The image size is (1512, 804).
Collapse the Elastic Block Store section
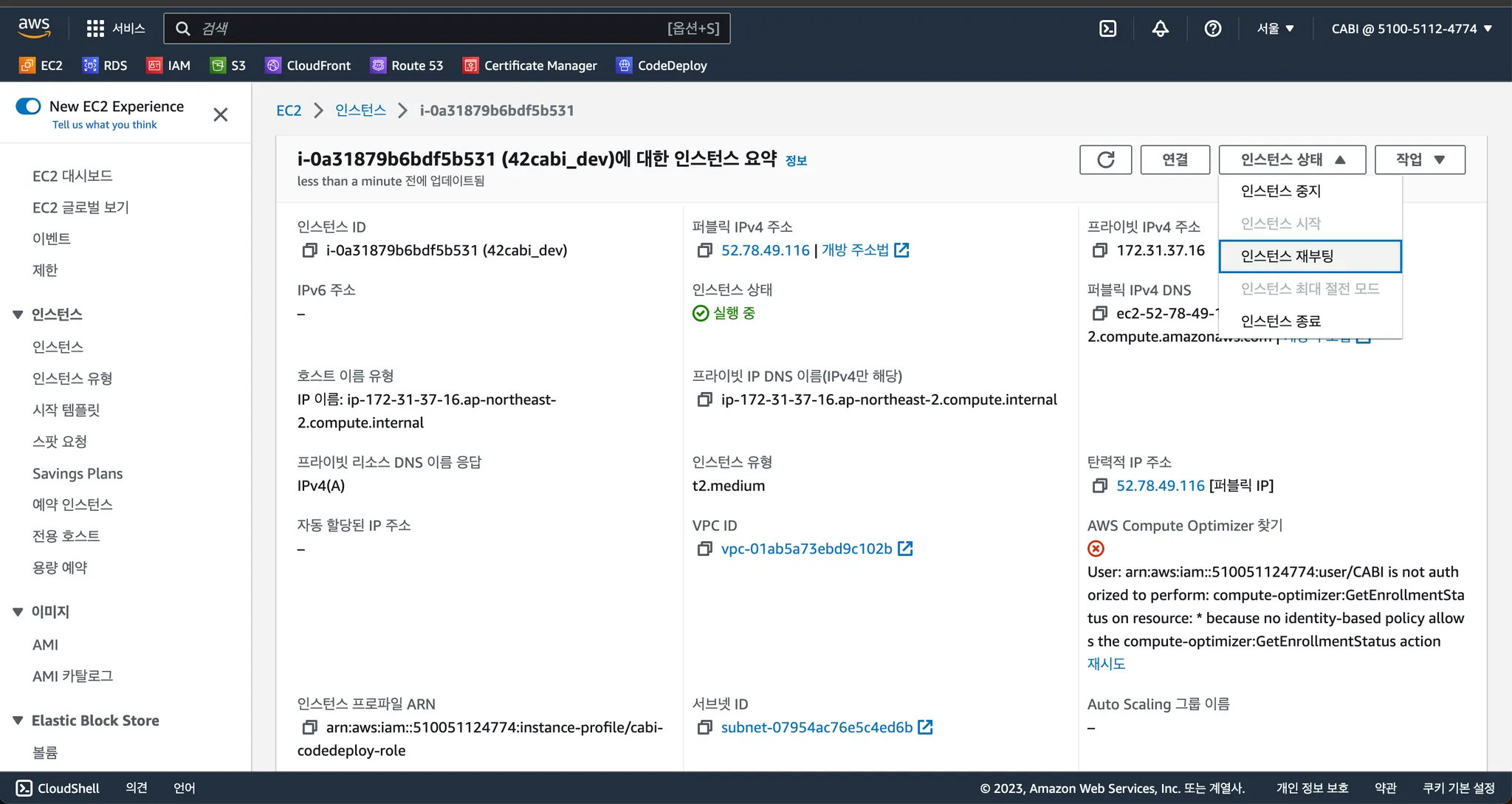coord(18,721)
